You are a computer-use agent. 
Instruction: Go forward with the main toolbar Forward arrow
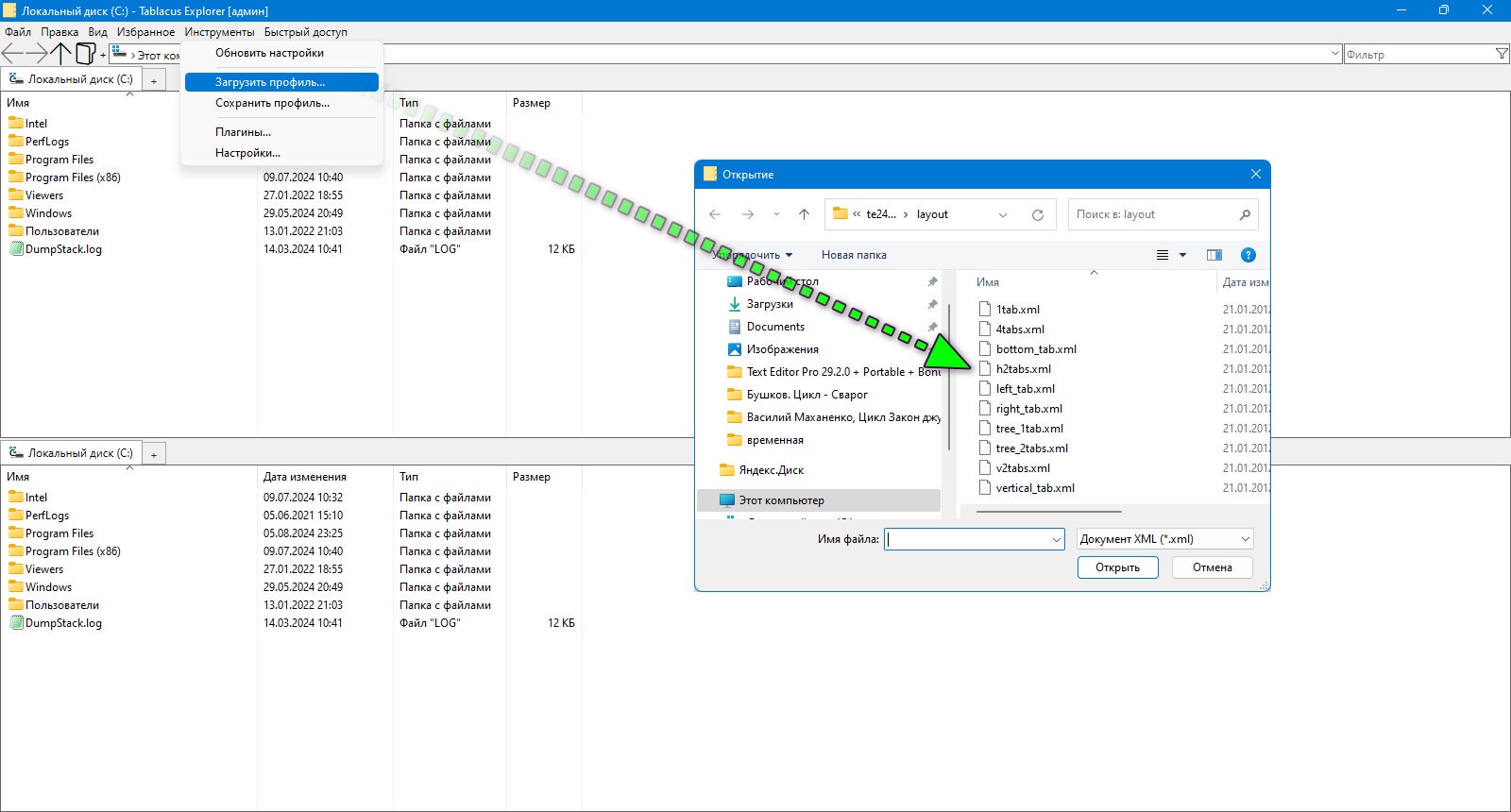(36, 54)
